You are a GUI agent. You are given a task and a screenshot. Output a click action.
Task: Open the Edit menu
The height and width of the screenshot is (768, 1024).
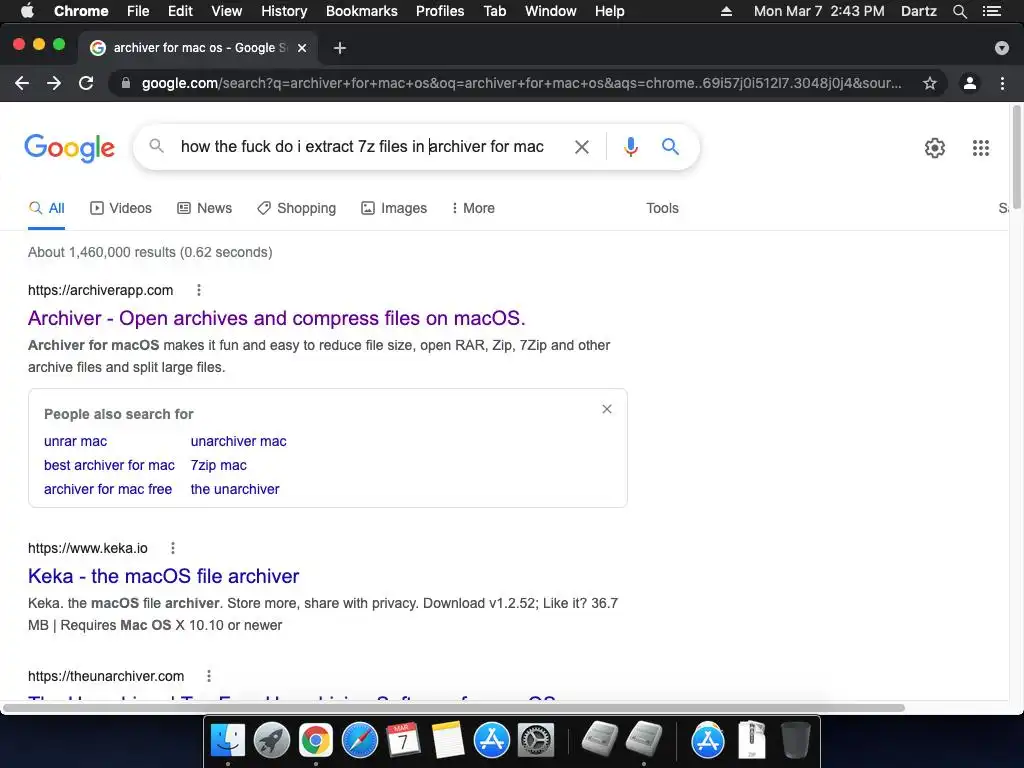tap(180, 11)
